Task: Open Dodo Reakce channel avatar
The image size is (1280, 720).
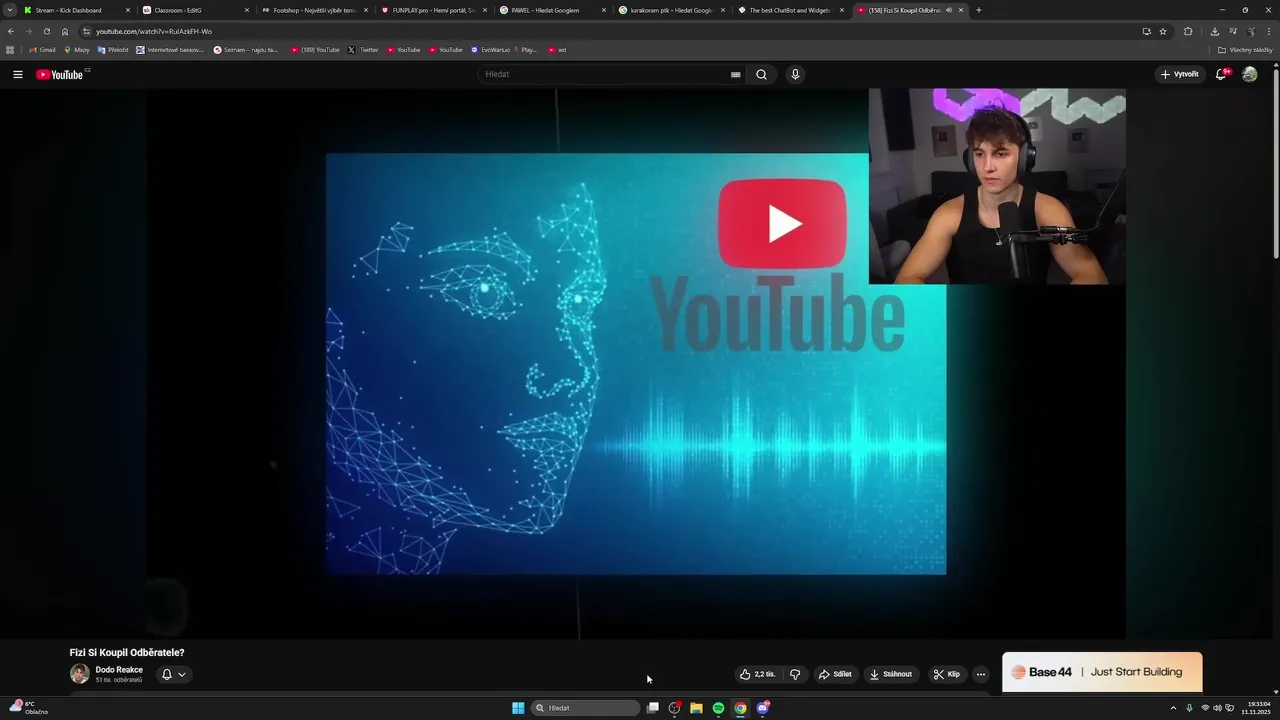Action: pyautogui.click(x=79, y=674)
